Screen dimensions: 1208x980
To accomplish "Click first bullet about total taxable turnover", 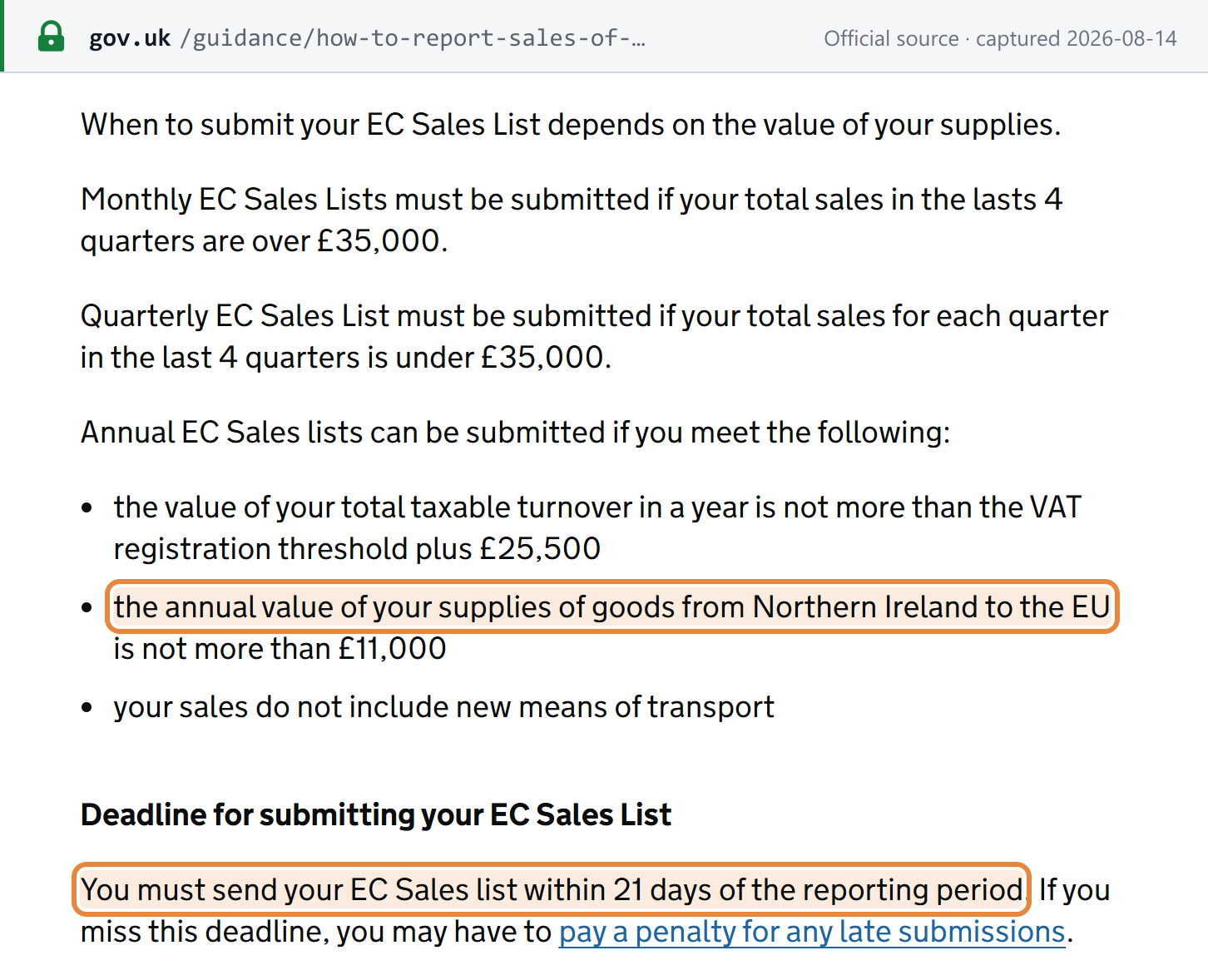I will pos(597,528).
